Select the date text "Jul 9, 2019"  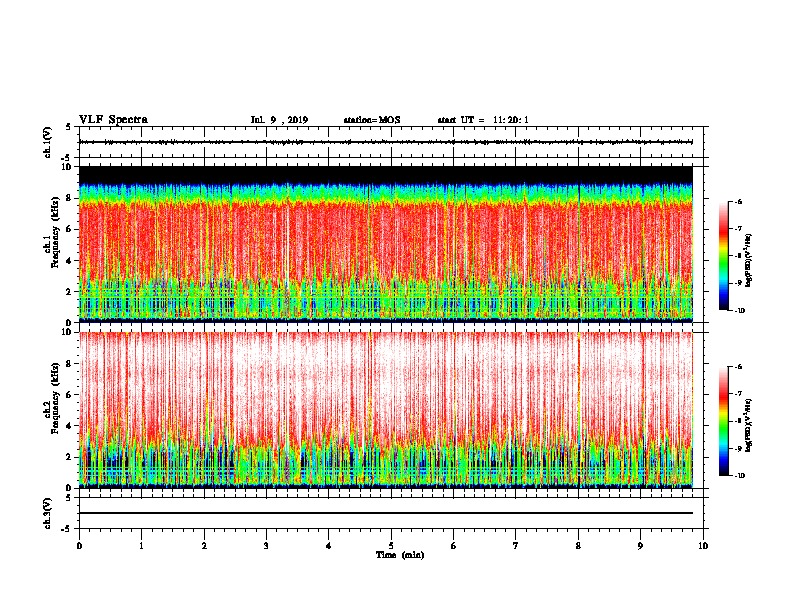click(279, 120)
